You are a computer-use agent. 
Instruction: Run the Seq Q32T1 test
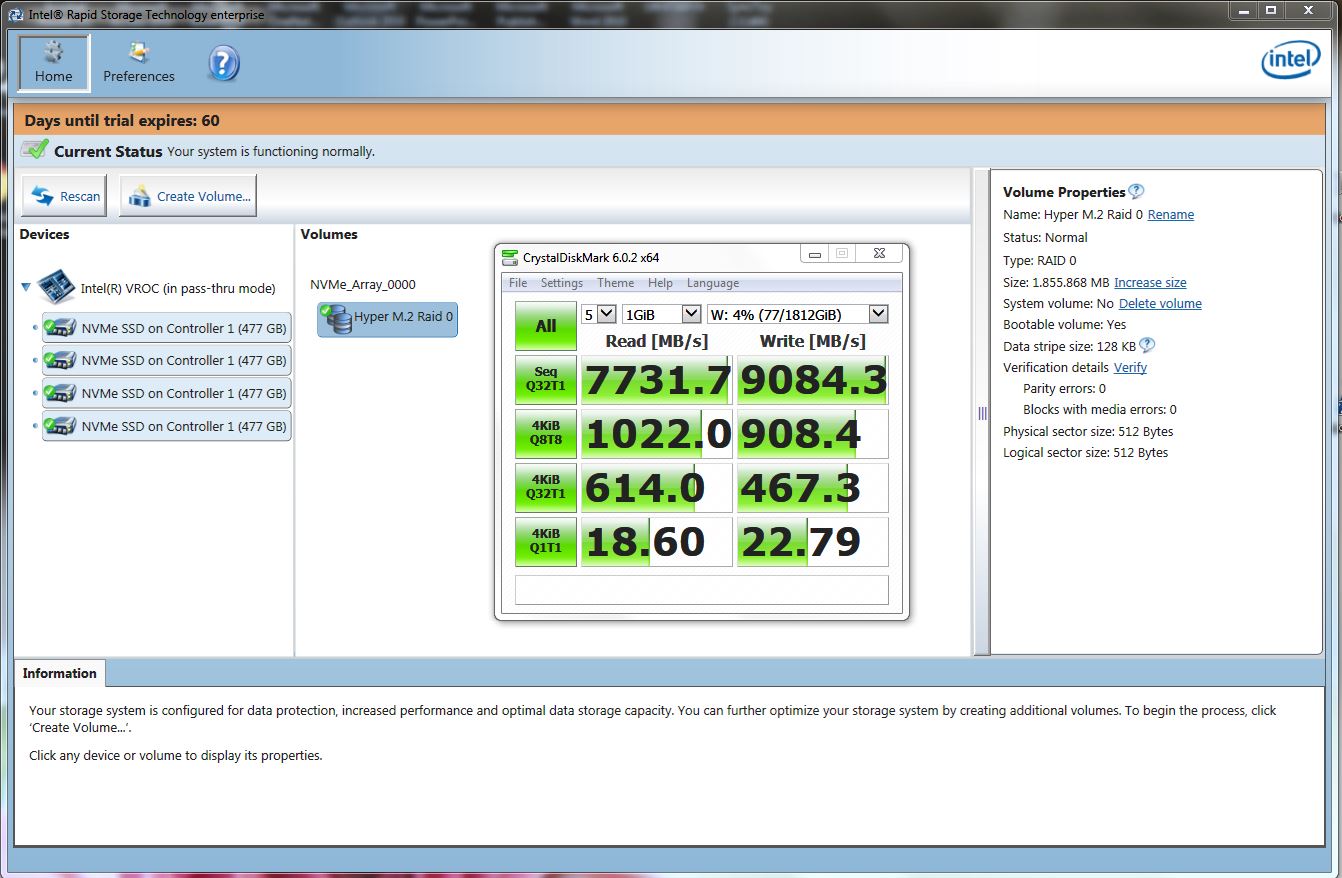coord(546,379)
